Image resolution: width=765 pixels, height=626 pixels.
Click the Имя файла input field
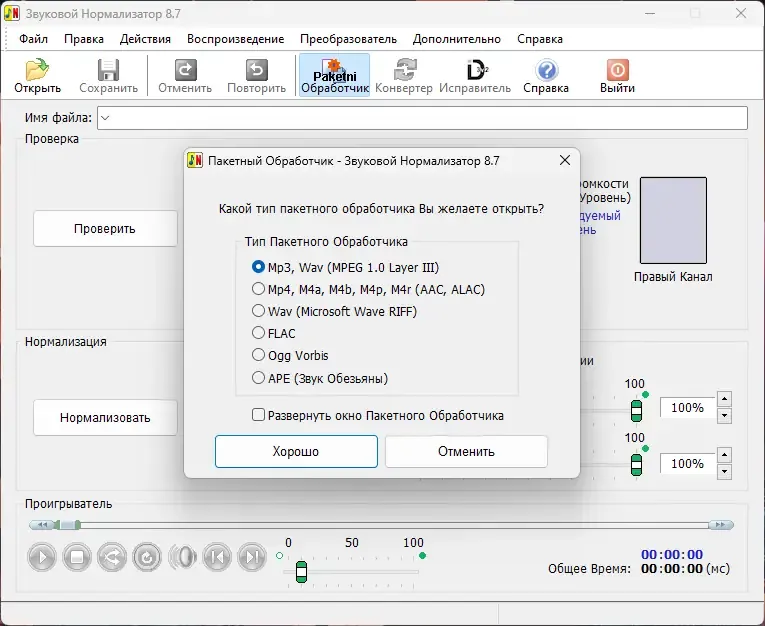tap(423, 118)
